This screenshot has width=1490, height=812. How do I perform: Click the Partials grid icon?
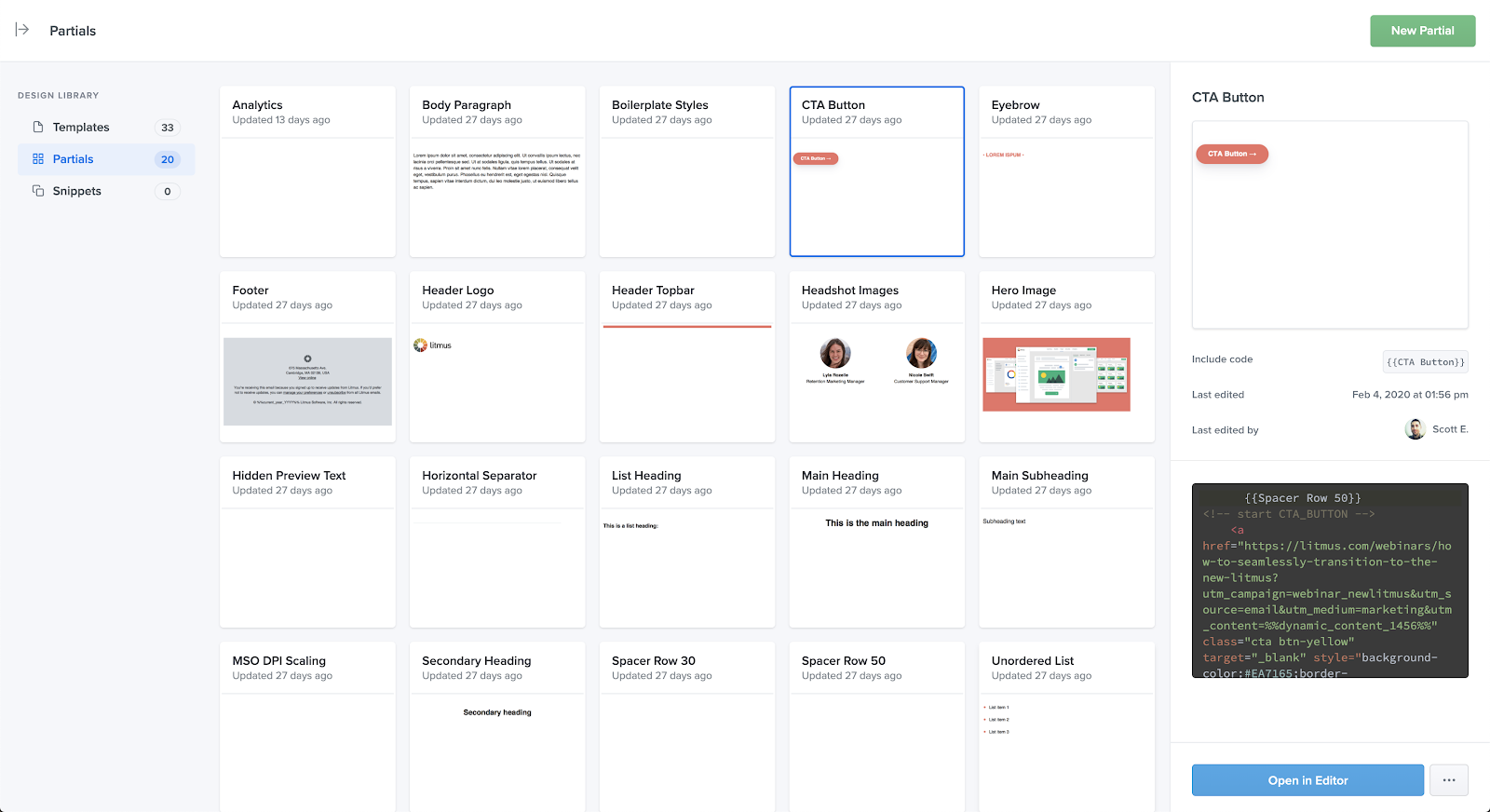pos(38,159)
